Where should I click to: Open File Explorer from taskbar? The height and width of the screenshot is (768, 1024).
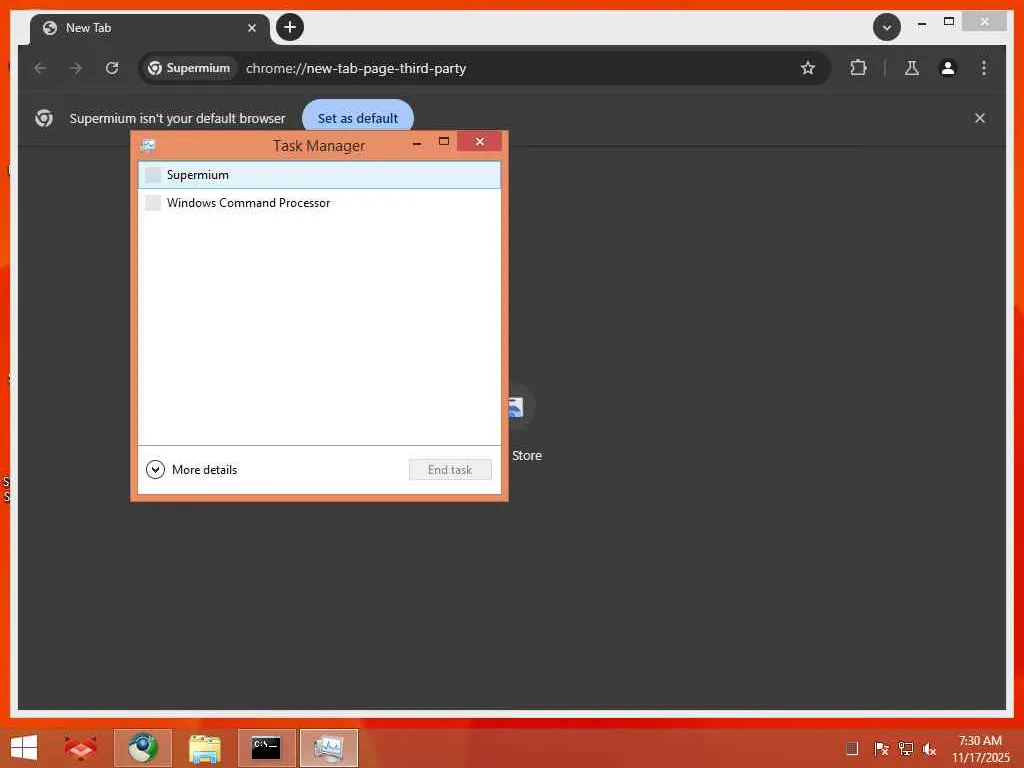(x=204, y=748)
